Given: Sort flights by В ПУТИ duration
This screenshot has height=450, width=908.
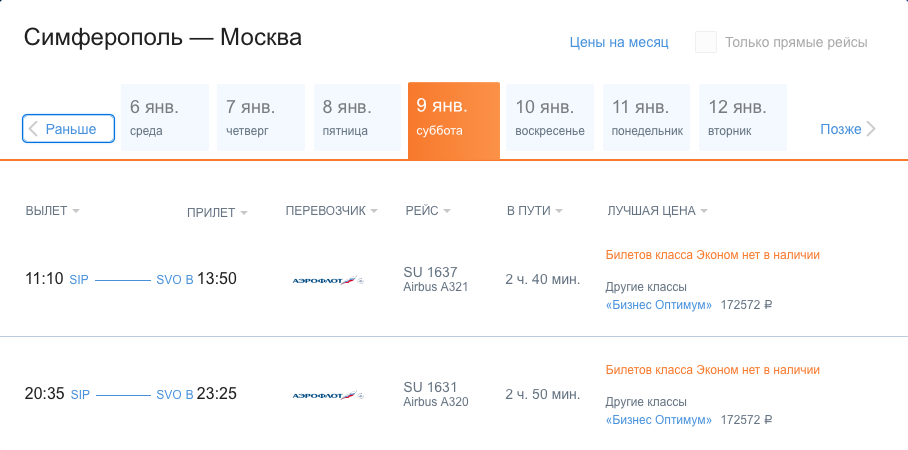Looking at the screenshot, I should (x=534, y=211).
